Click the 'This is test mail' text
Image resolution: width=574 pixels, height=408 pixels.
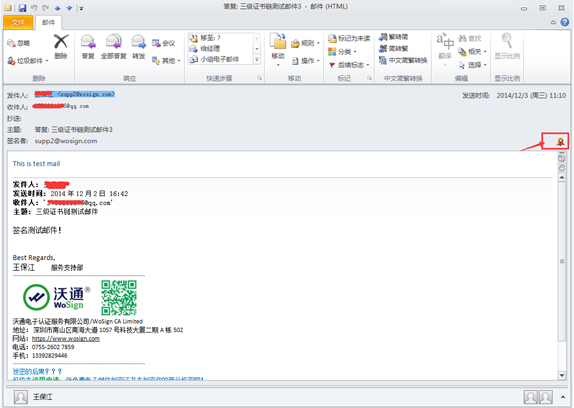point(36,164)
